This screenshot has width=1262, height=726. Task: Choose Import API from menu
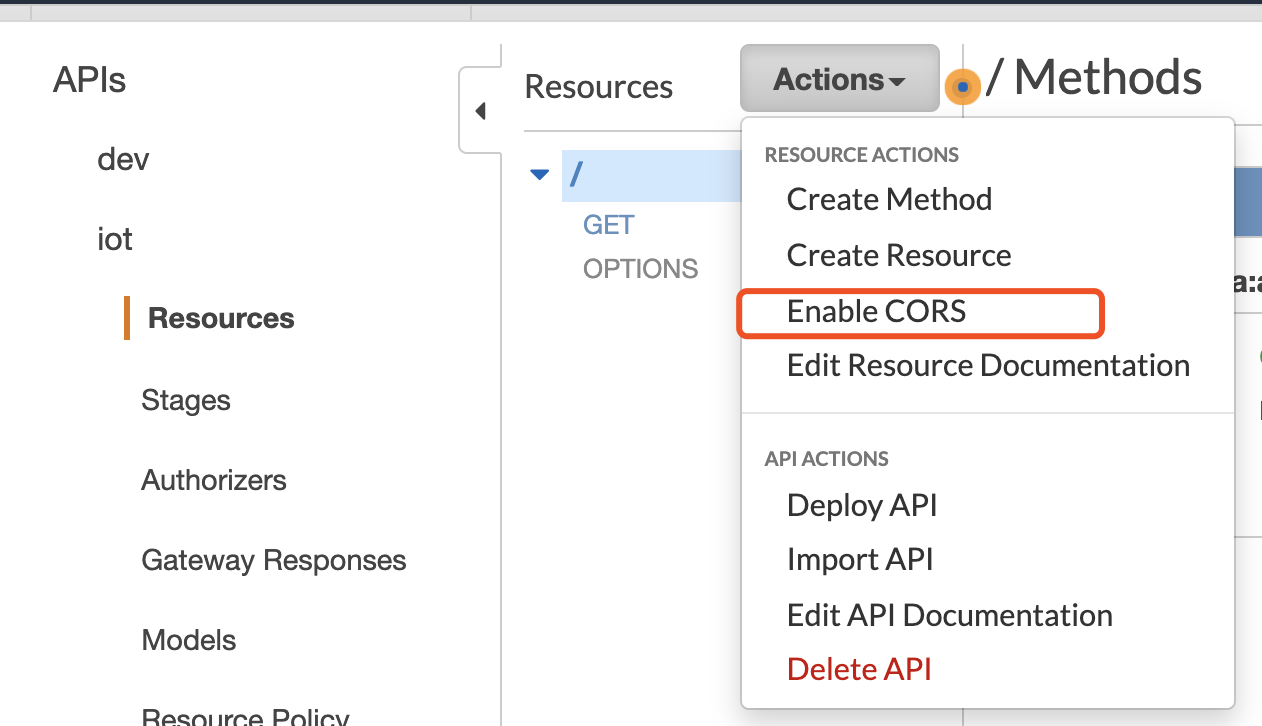(860, 559)
